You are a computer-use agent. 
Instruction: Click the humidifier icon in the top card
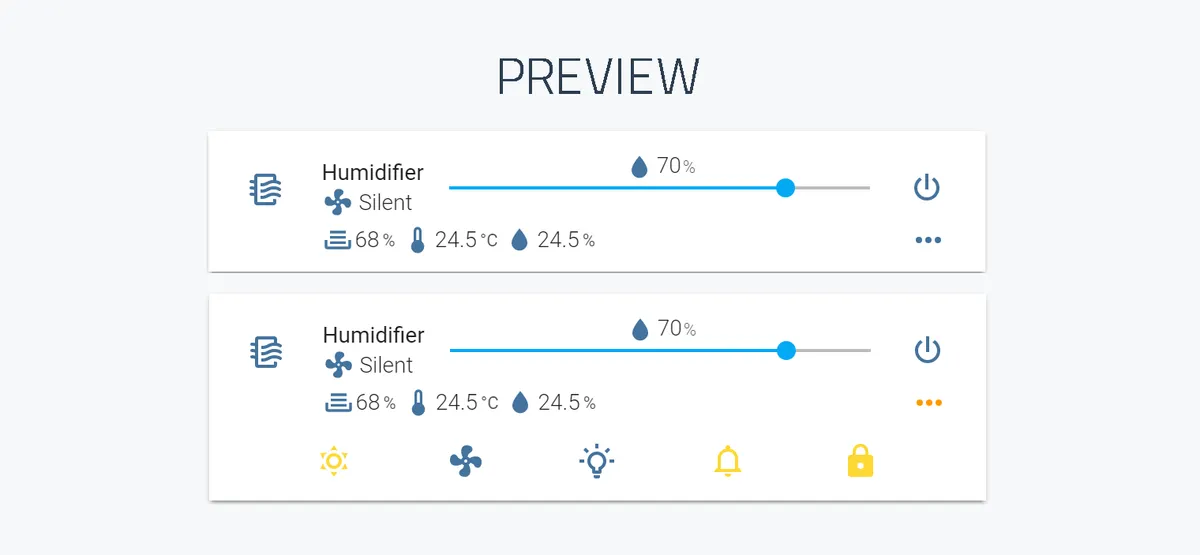tap(266, 189)
